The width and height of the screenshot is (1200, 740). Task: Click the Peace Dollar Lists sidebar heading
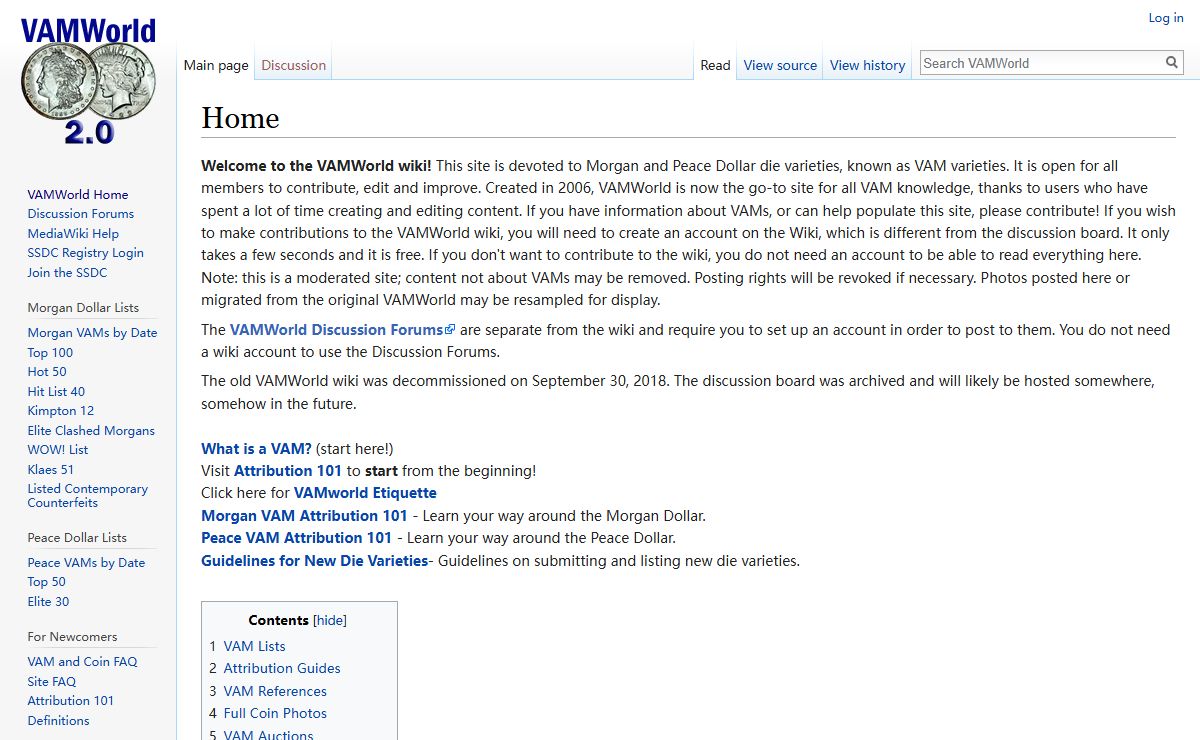pyautogui.click(x=77, y=537)
